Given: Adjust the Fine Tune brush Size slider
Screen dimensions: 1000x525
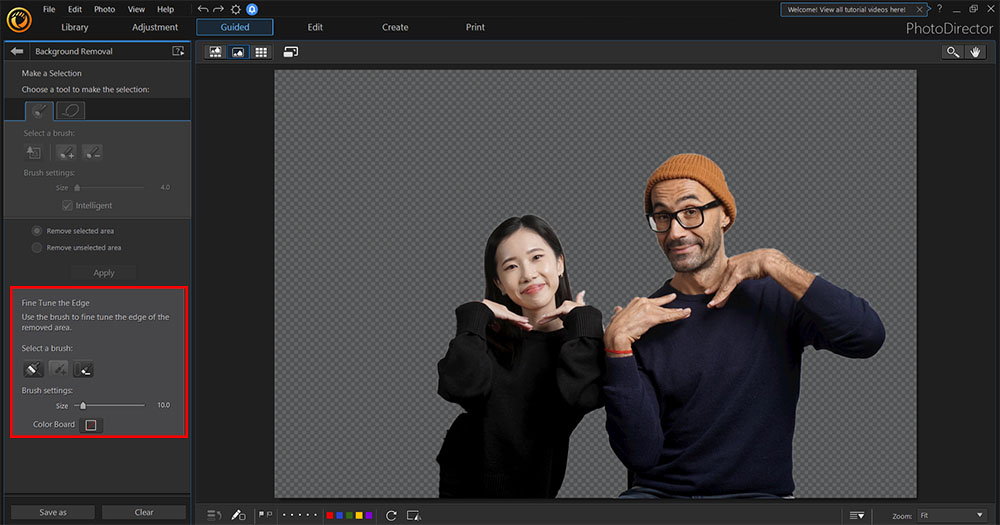Looking at the screenshot, I should click(x=109, y=405).
